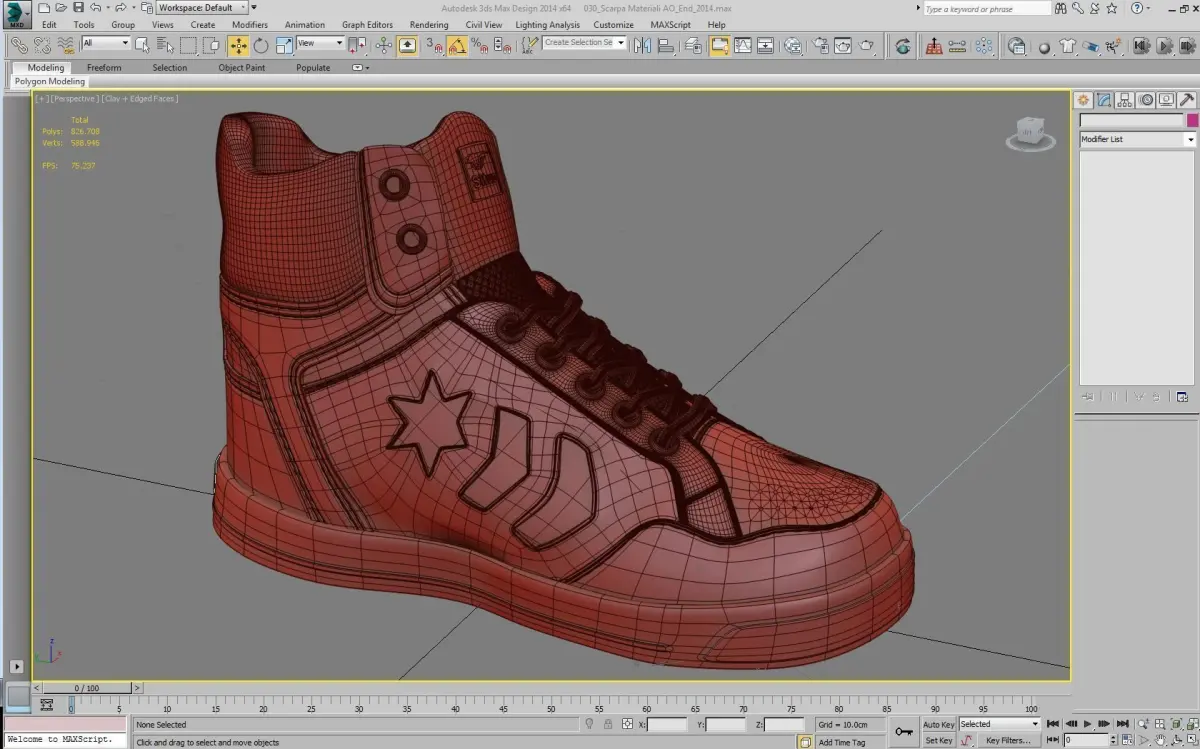
Task: Toggle Angle Snap on the toolbar
Action: (x=457, y=45)
